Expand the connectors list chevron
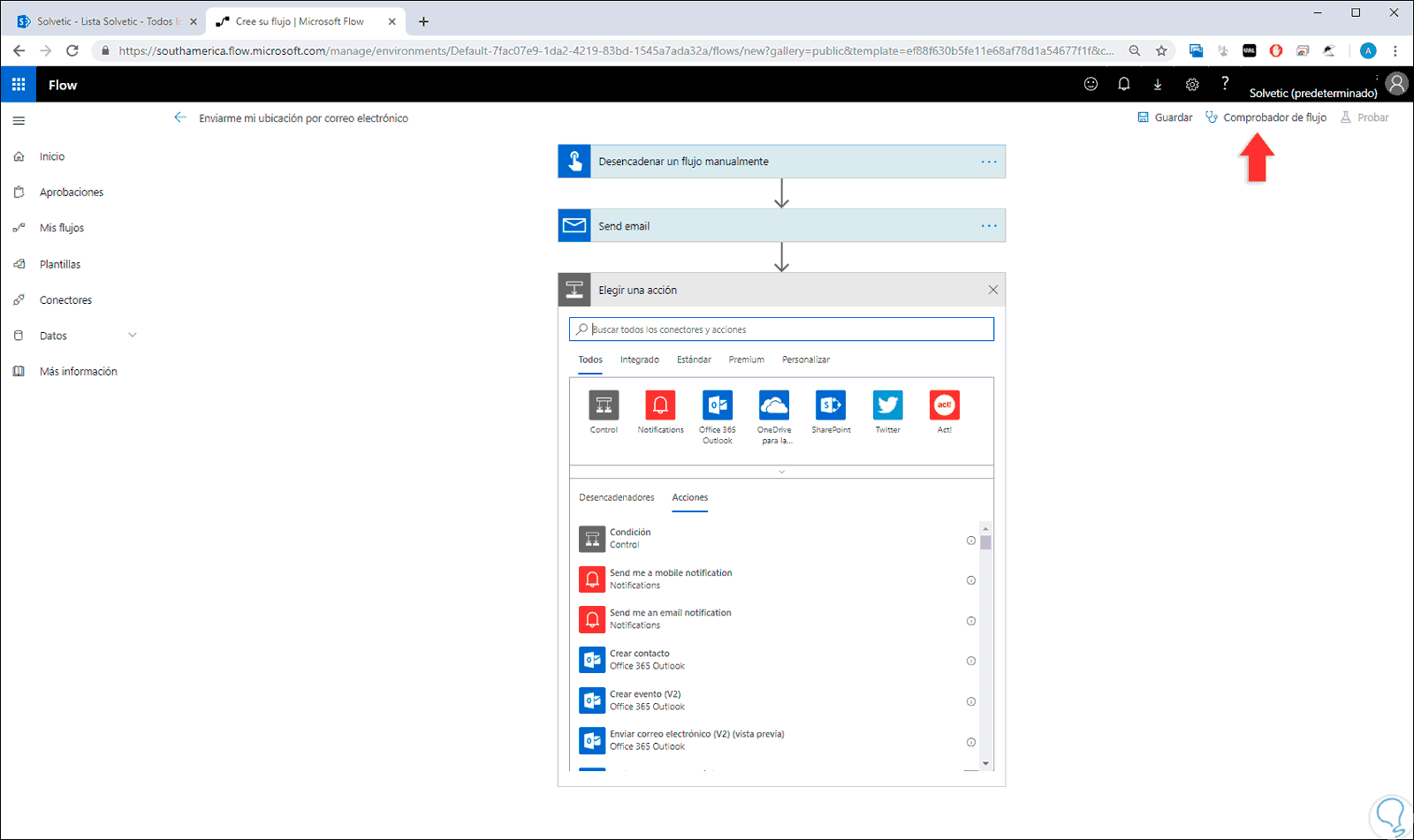Viewport: 1414px width, 840px height. pyautogui.click(x=781, y=472)
